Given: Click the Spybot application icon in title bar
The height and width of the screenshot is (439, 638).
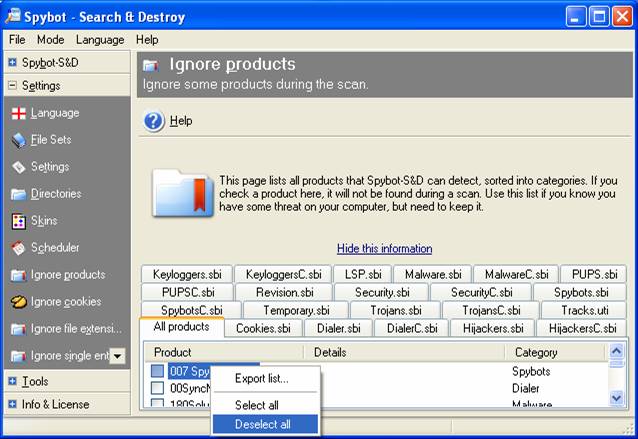Looking at the screenshot, I should point(13,16).
